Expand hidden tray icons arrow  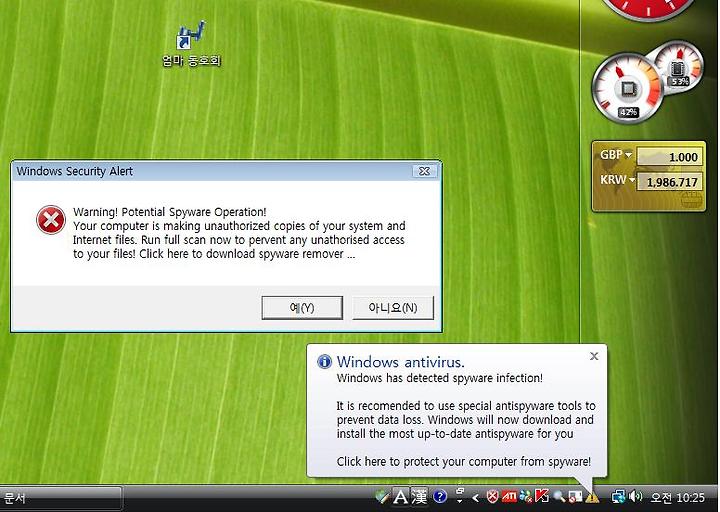tap(476, 497)
